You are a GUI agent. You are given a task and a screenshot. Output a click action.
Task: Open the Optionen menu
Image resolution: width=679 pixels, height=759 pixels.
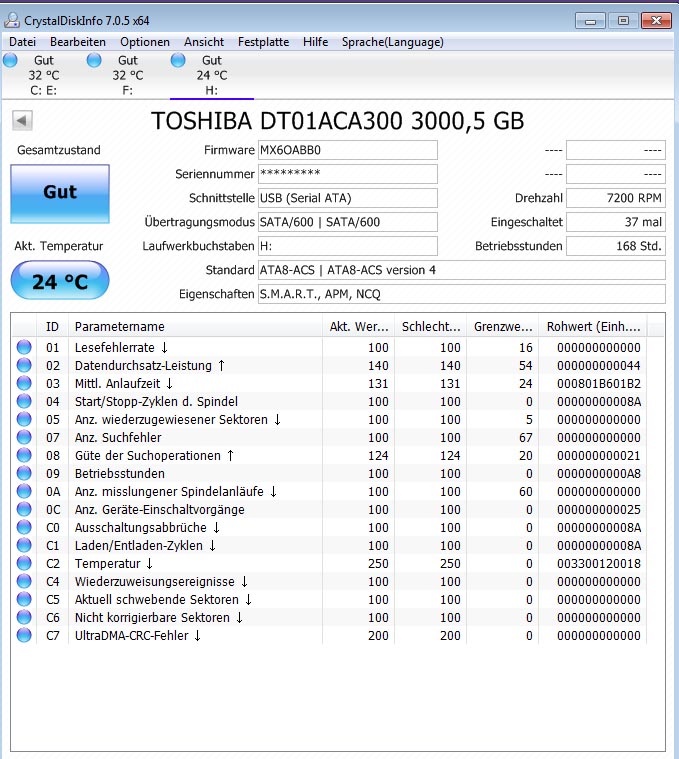(145, 42)
